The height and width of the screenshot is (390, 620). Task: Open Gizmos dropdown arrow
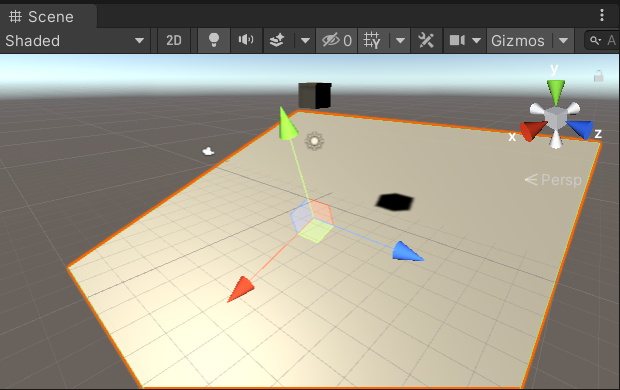563,41
